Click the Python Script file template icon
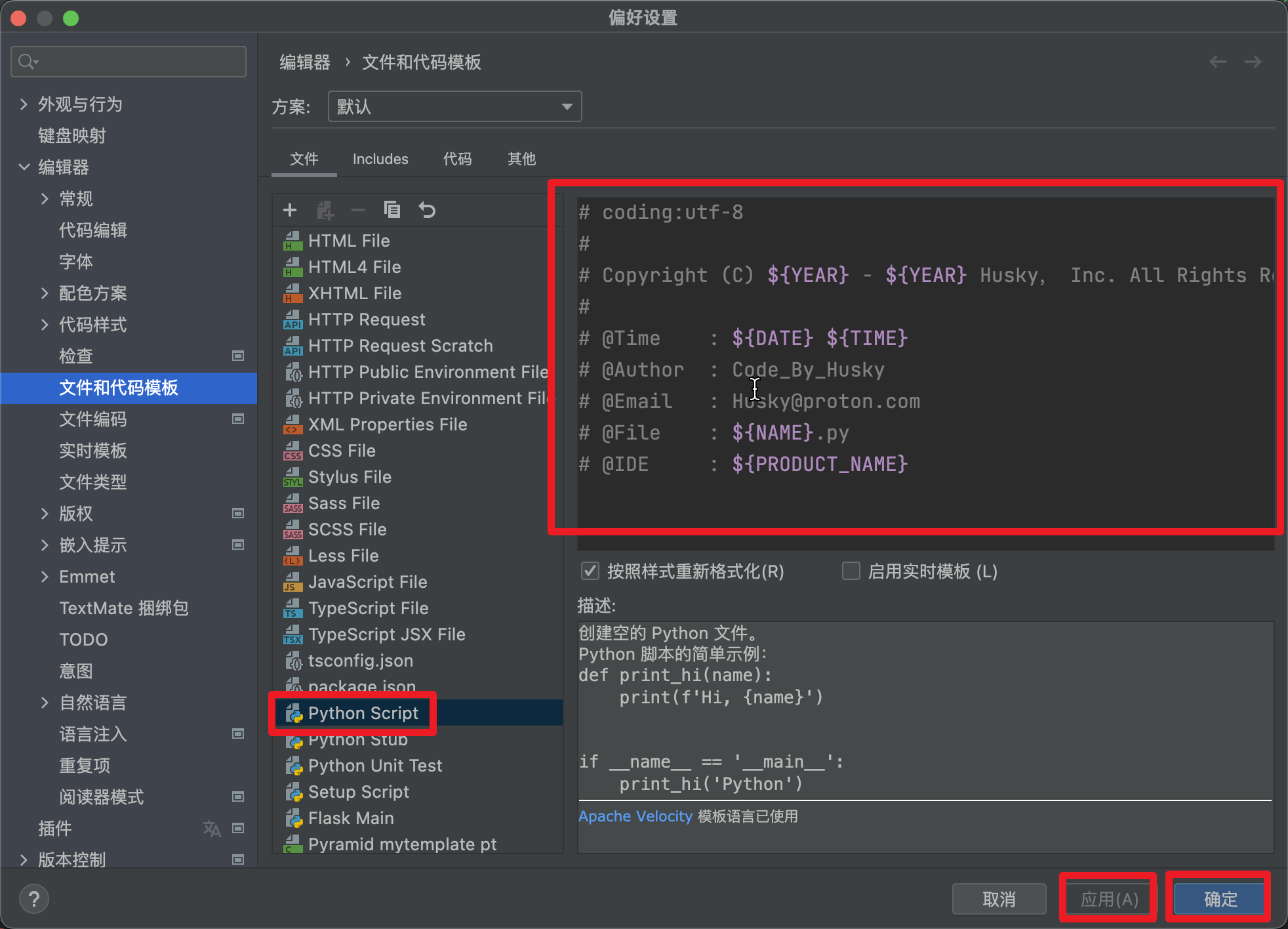Viewport: 1288px width, 929px height. tap(294, 713)
